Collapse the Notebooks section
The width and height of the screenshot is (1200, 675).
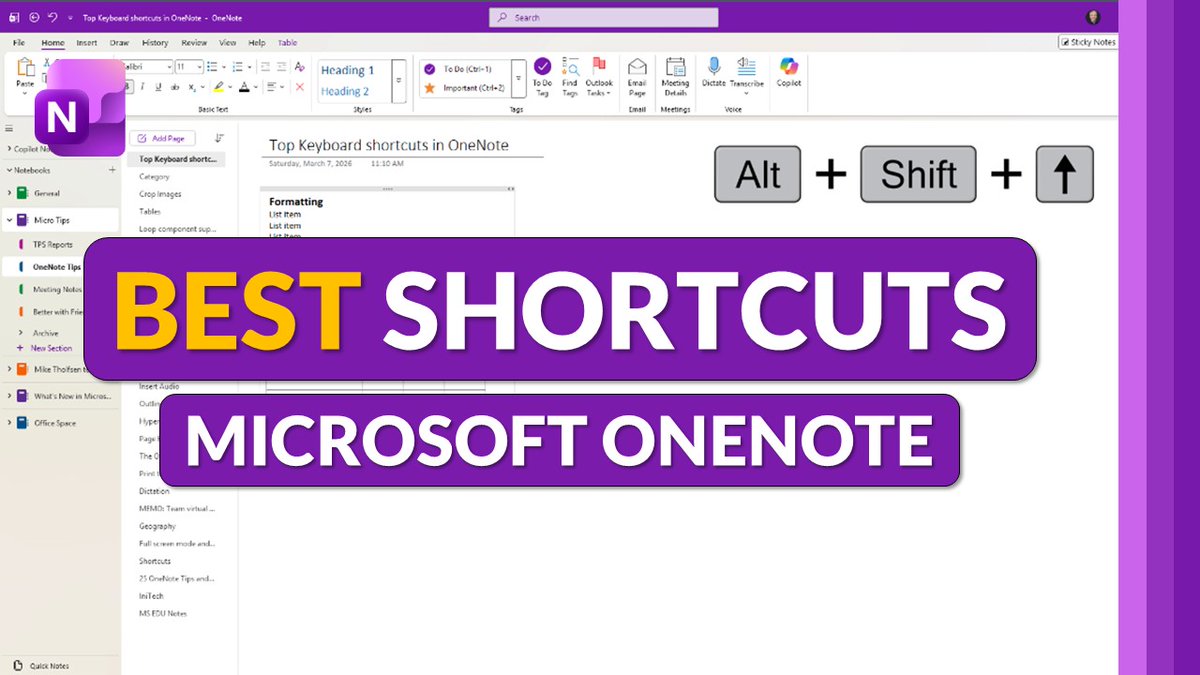[9, 169]
